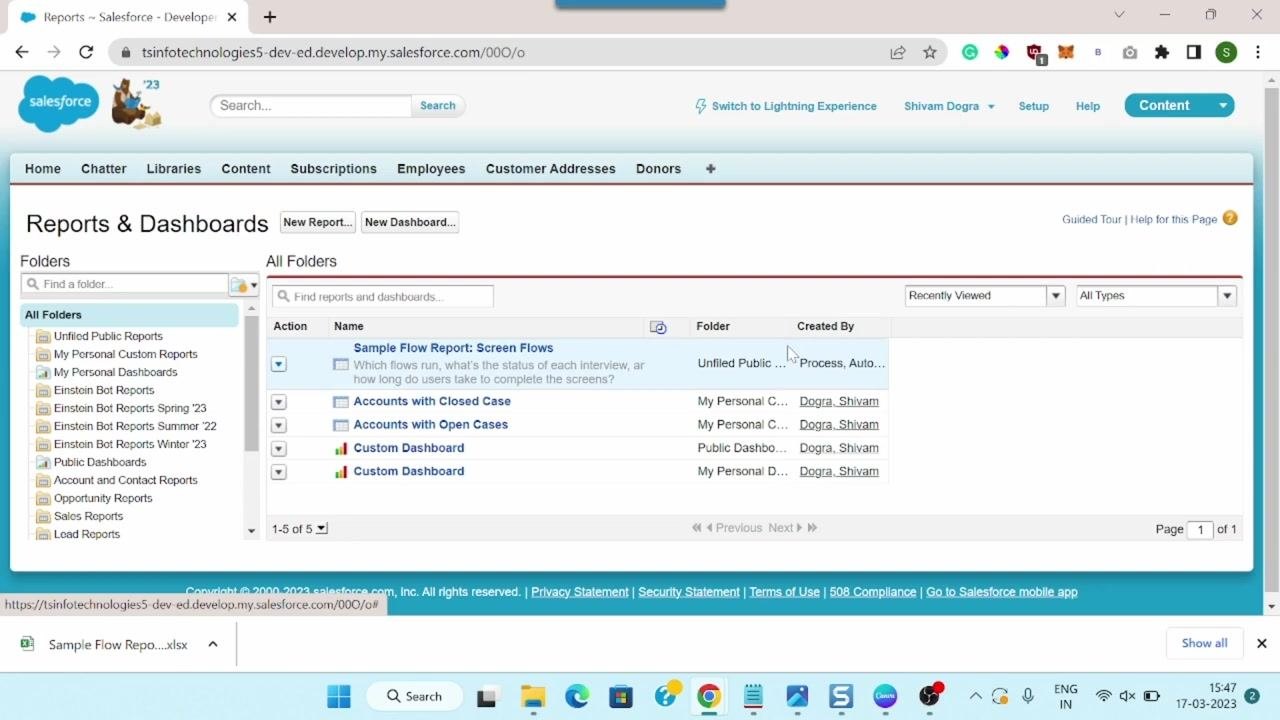Click the New Dashboard button
This screenshot has height=720, width=1280.
coord(410,222)
